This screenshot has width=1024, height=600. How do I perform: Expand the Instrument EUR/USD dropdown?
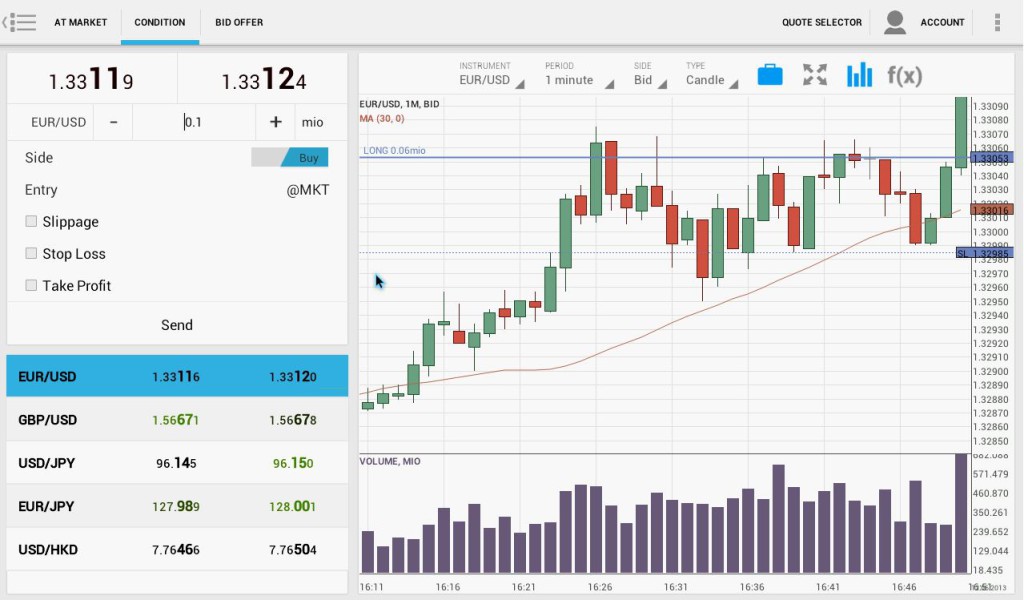(x=491, y=75)
